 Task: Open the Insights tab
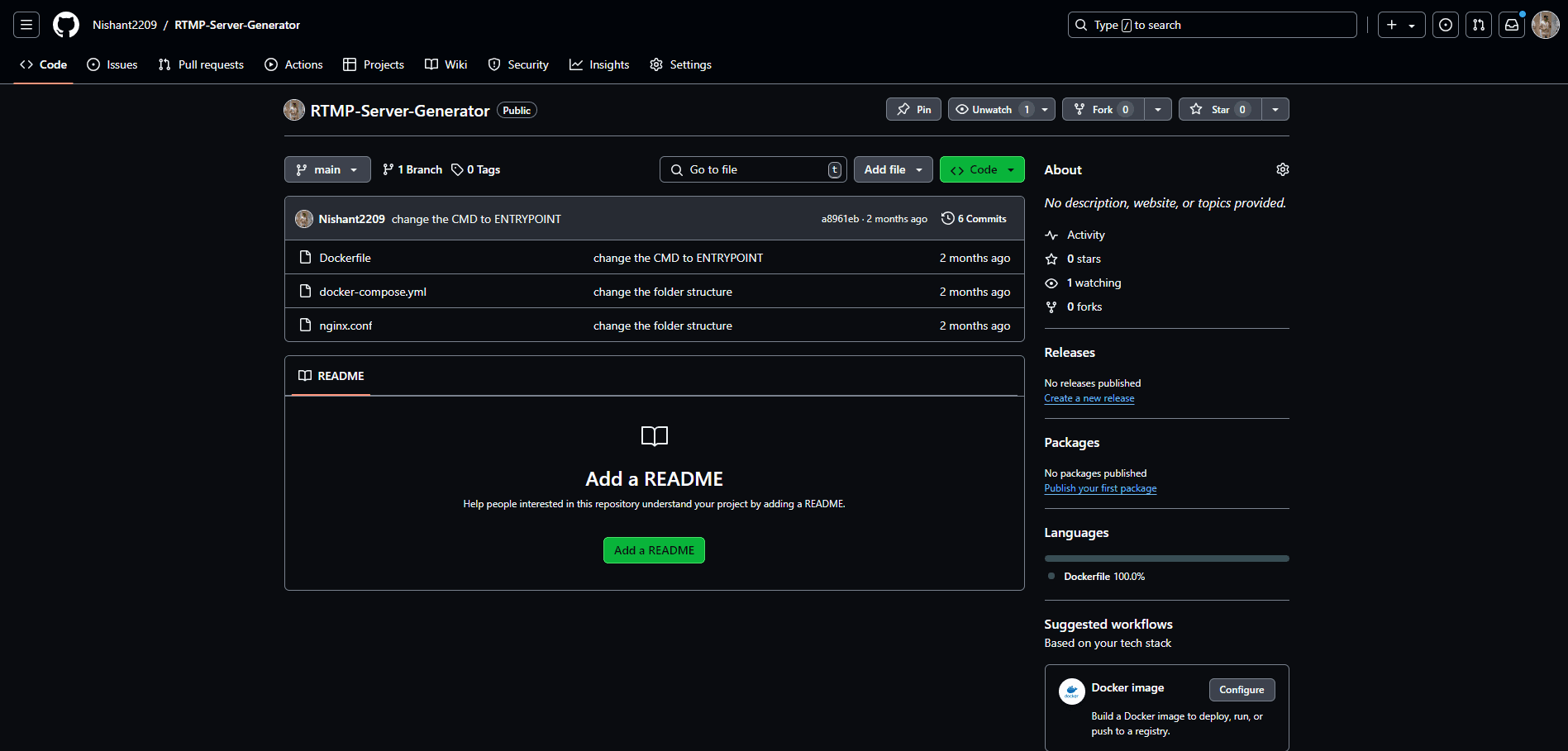[x=599, y=64]
